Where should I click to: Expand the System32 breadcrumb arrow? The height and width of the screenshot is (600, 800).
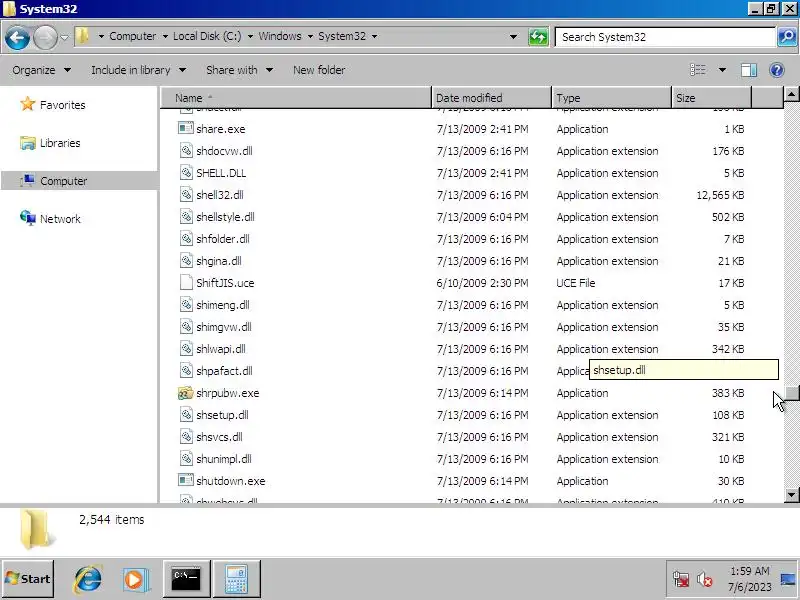click(x=374, y=36)
